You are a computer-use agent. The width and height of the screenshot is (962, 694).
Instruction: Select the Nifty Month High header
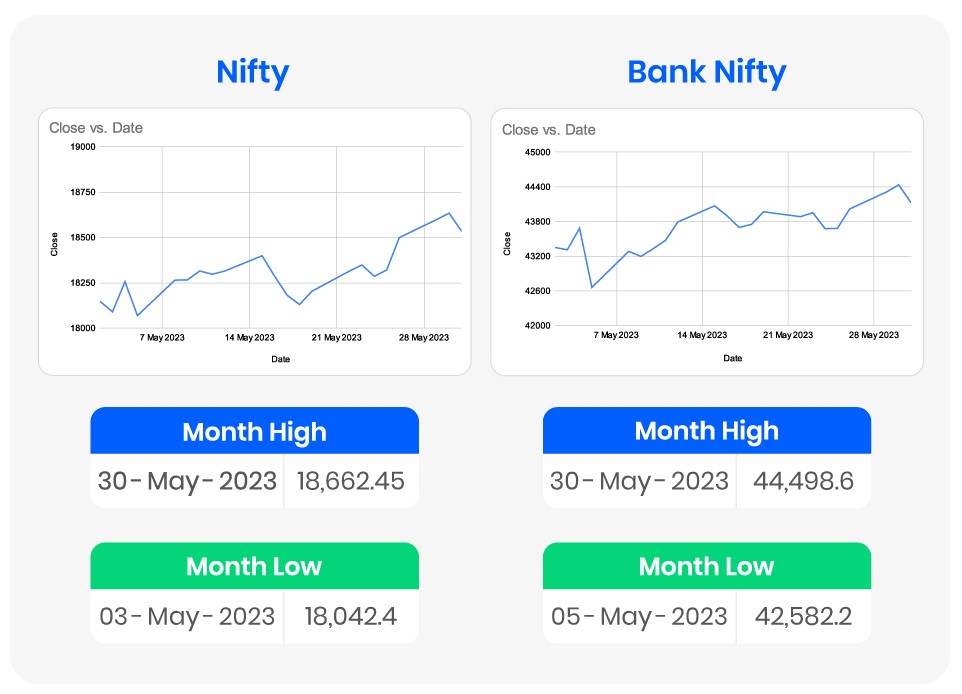pos(254,432)
